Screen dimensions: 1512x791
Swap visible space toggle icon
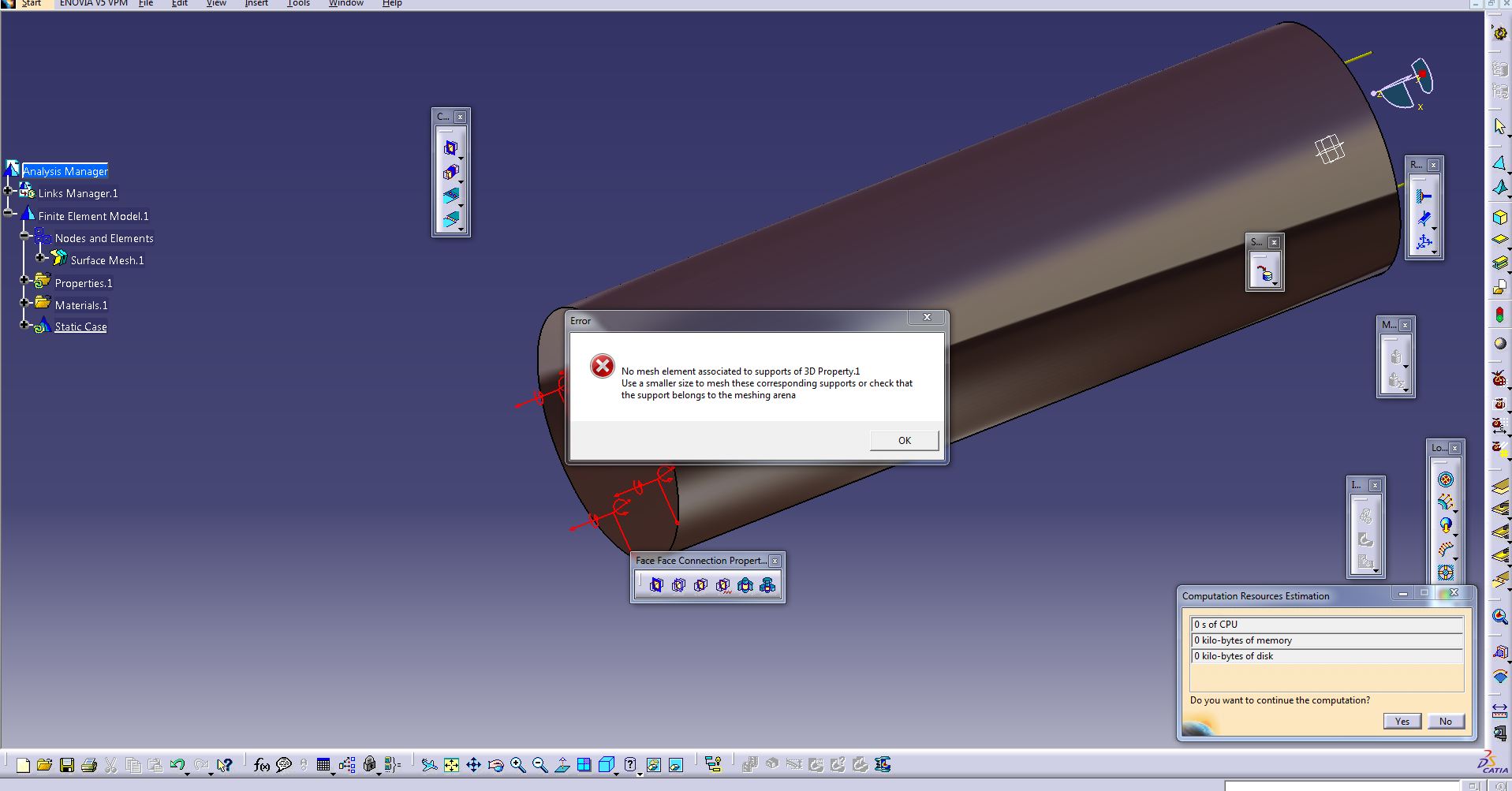click(676, 765)
